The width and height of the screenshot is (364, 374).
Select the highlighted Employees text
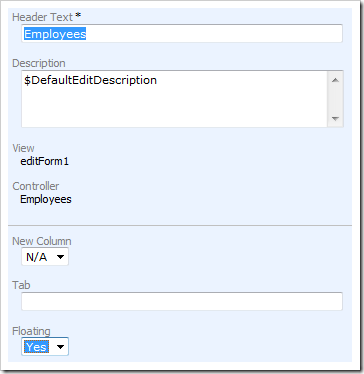point(55,34)
